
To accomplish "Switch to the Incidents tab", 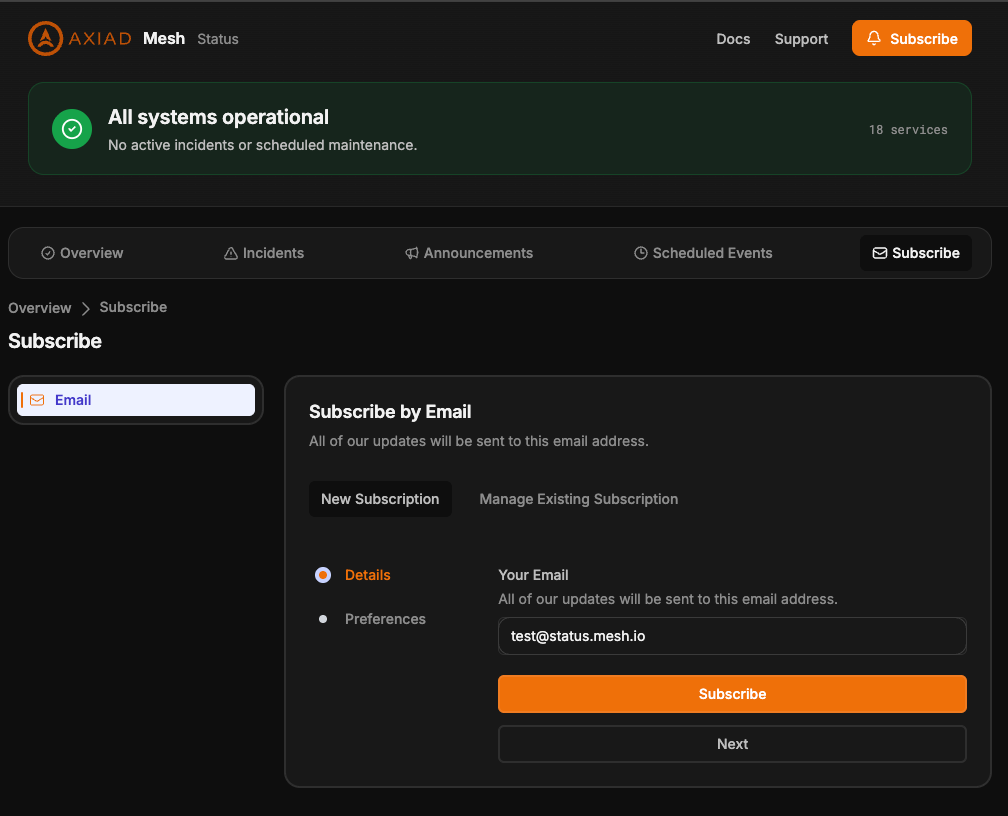I will [264, 253].
